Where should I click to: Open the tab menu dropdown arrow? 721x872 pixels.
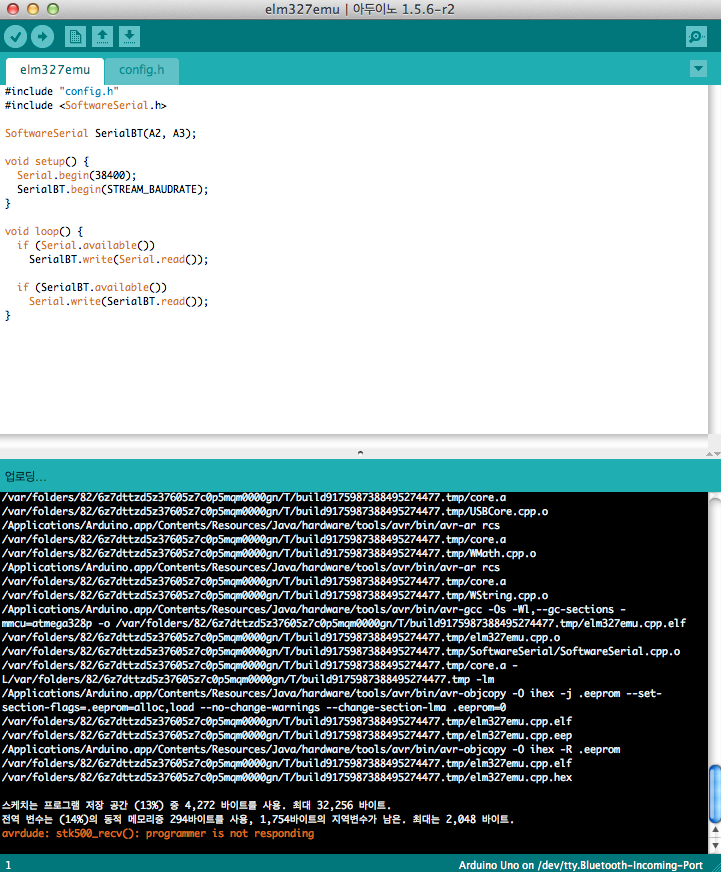(698, 69)
